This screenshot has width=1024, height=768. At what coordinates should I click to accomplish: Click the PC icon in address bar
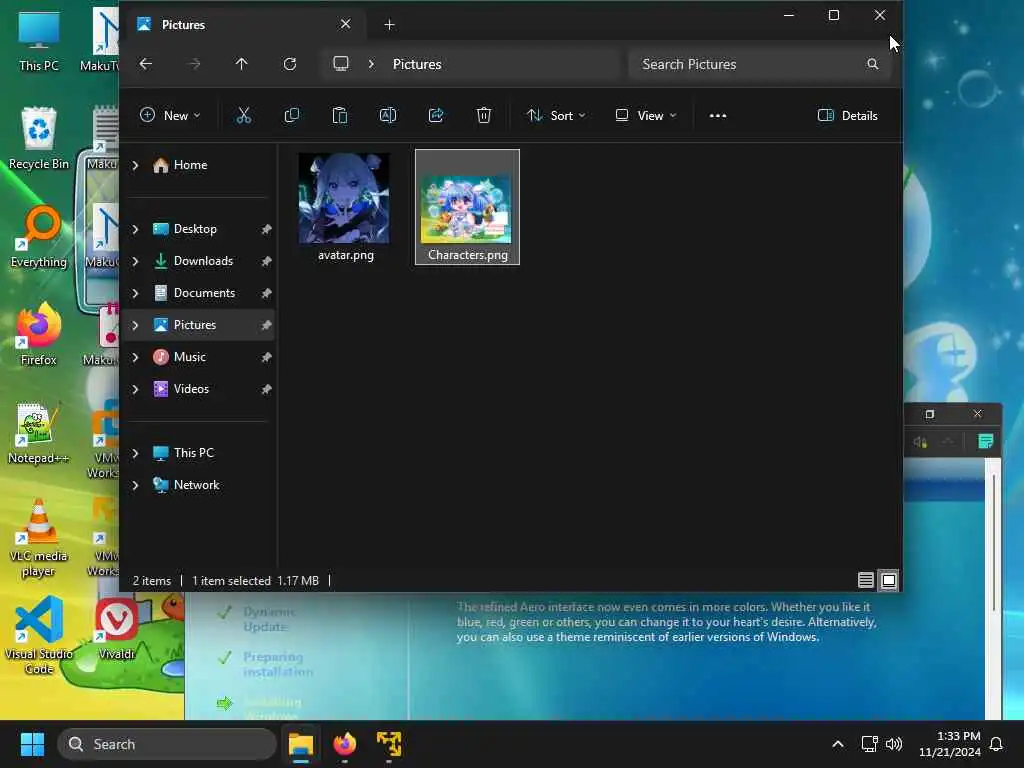point(341,64)
